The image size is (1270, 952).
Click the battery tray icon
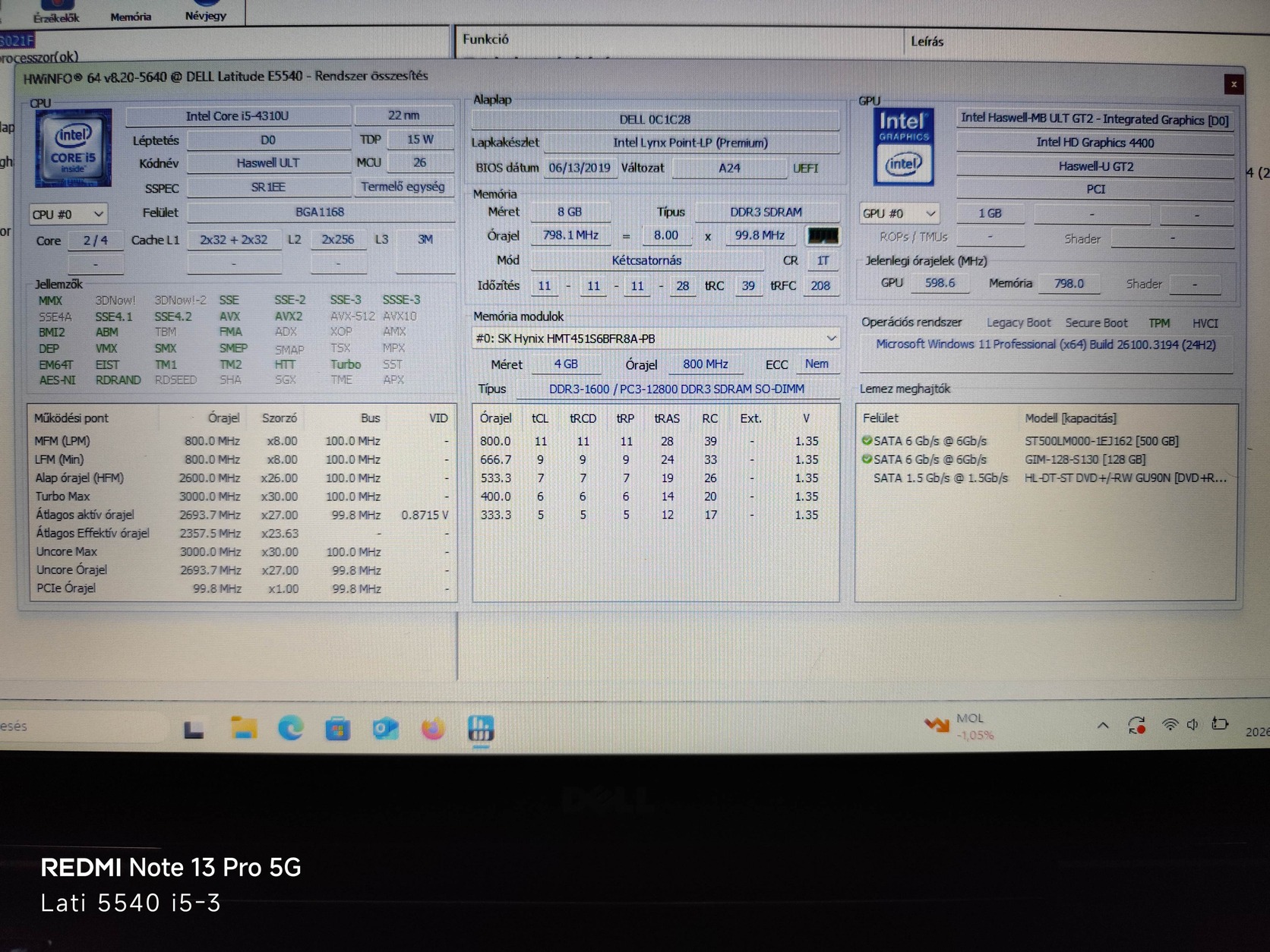click(x=1220, y=723)
